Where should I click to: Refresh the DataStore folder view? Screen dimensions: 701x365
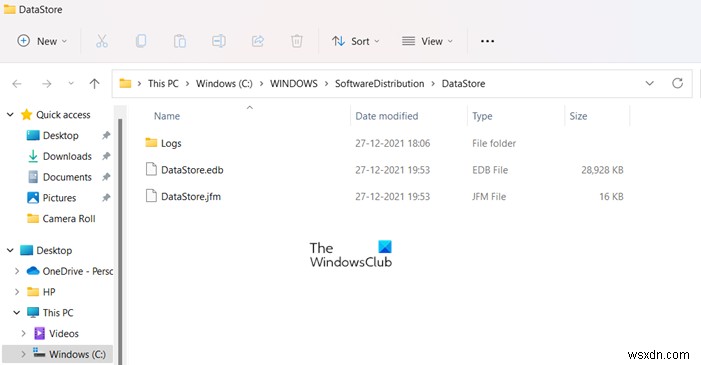point(677,83)
